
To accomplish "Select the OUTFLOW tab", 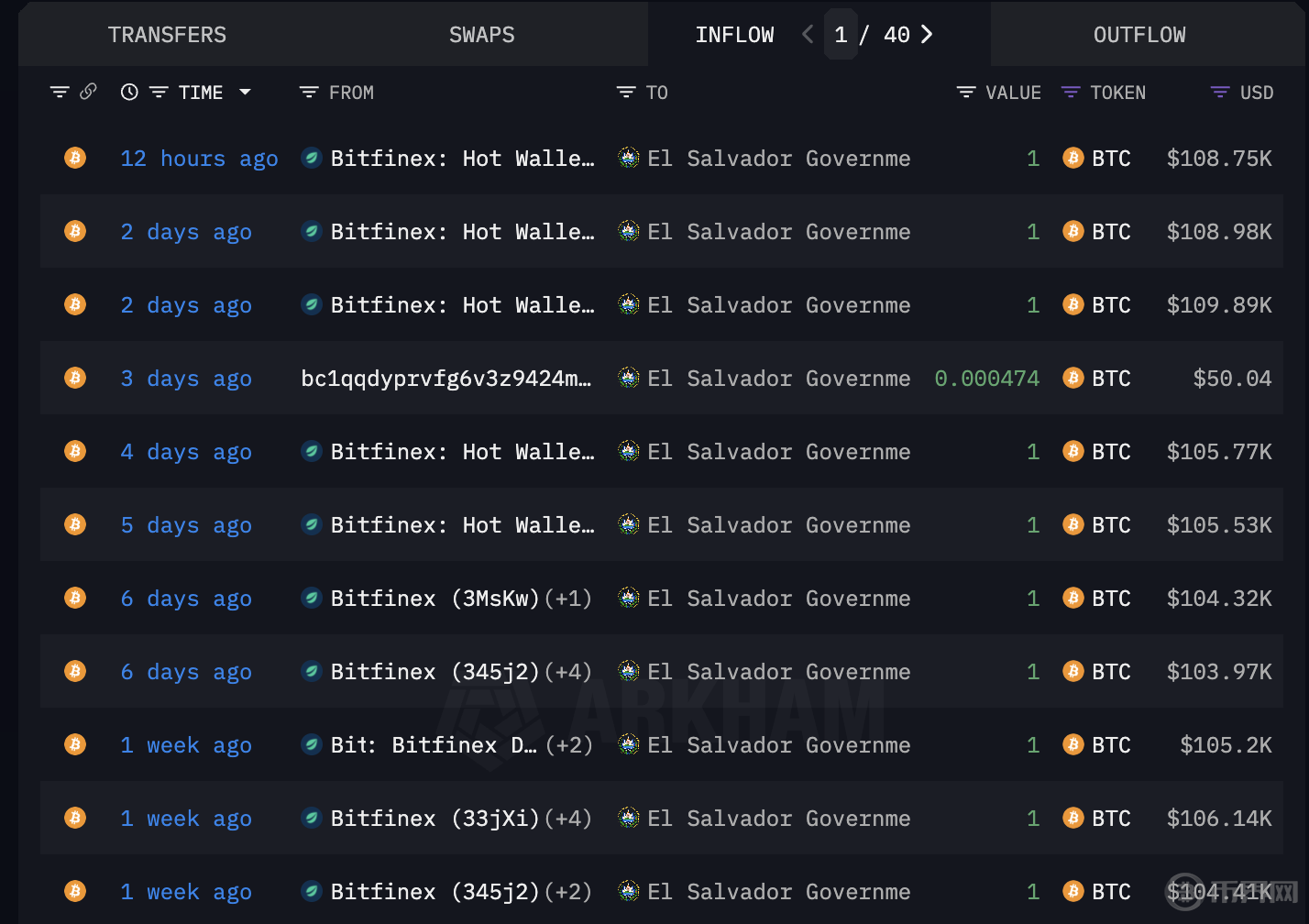I will (x=1138, y=35).
